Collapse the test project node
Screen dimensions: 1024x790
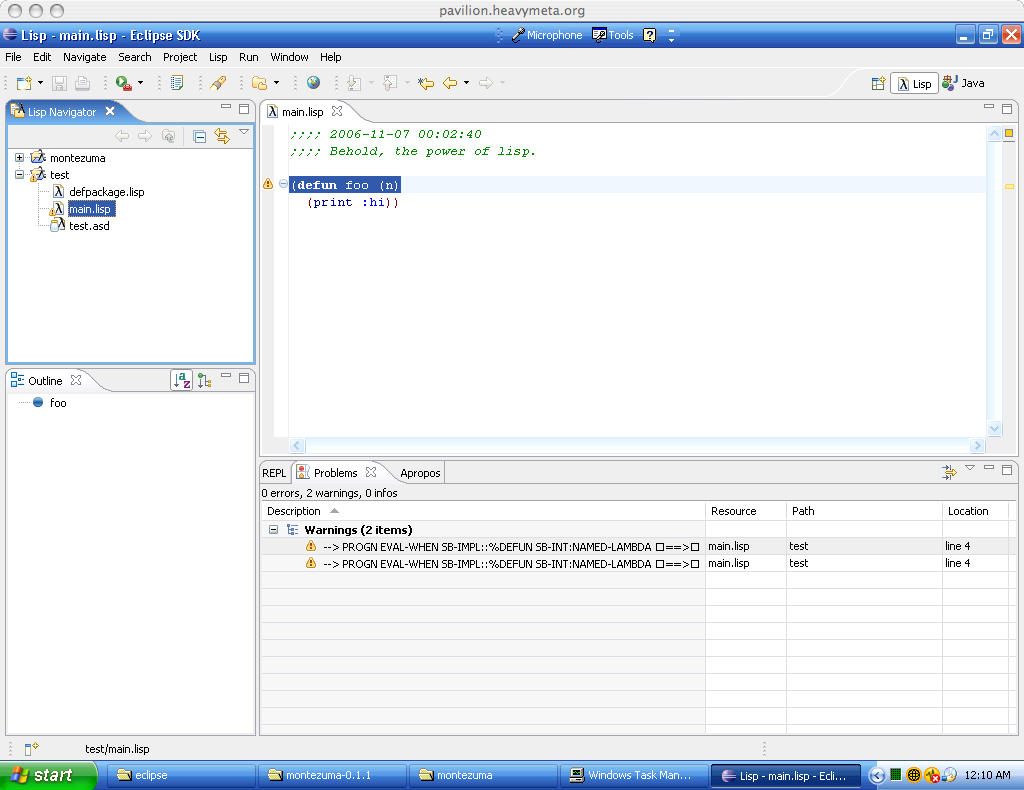[20, 174]
